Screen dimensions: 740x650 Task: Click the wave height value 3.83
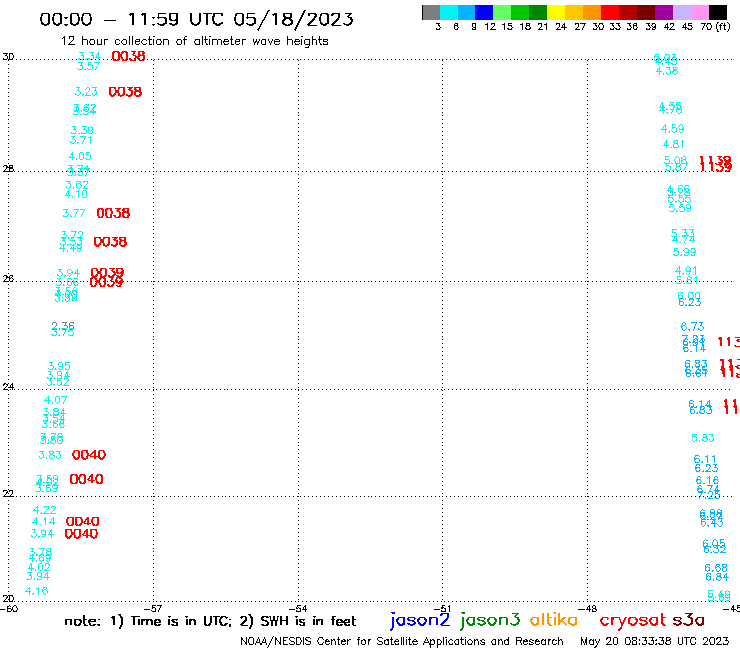click(50, 455)
